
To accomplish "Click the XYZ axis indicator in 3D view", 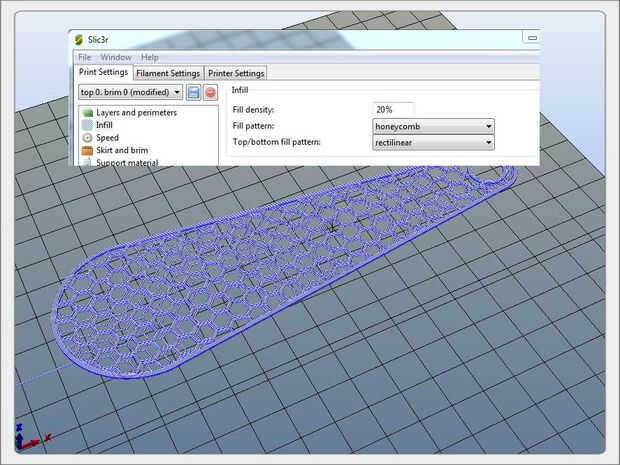I will (x=32, y=438).
